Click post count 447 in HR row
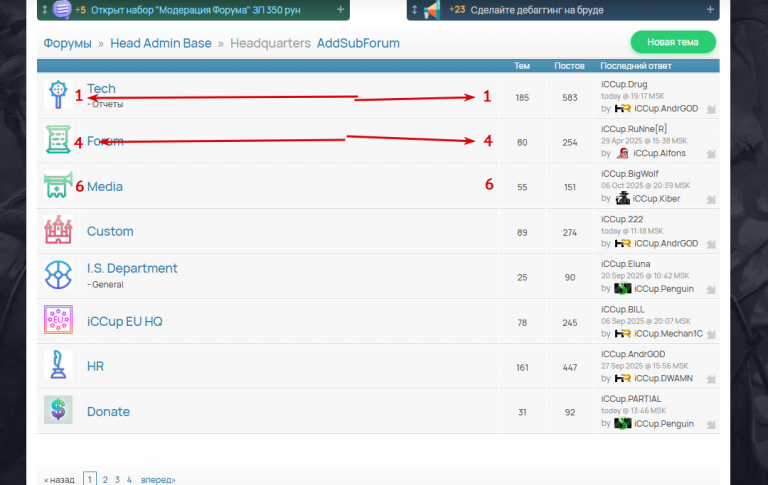The height and width of the screenshot is (485, 768). point(570,367)
